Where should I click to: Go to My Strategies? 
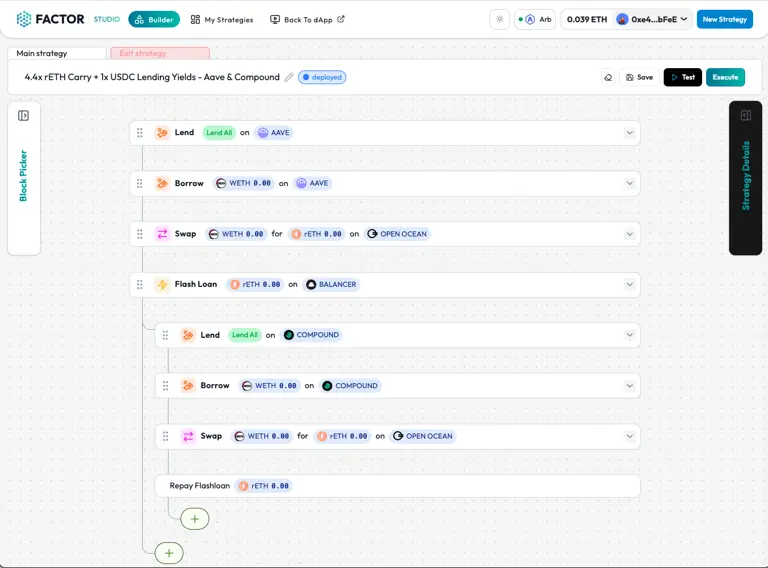point(222,20)
